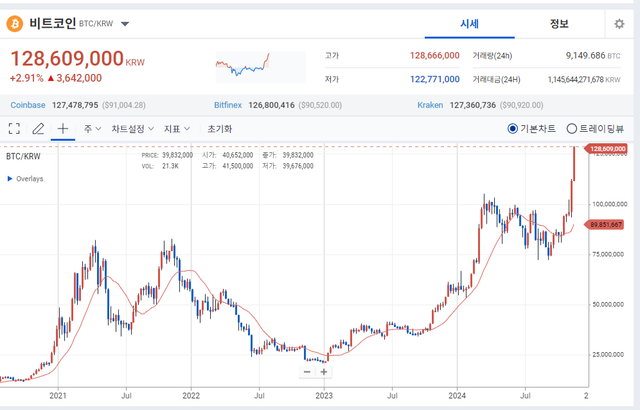
Task: Select the pencil drawing tool
Action: (x=38, y=129)
